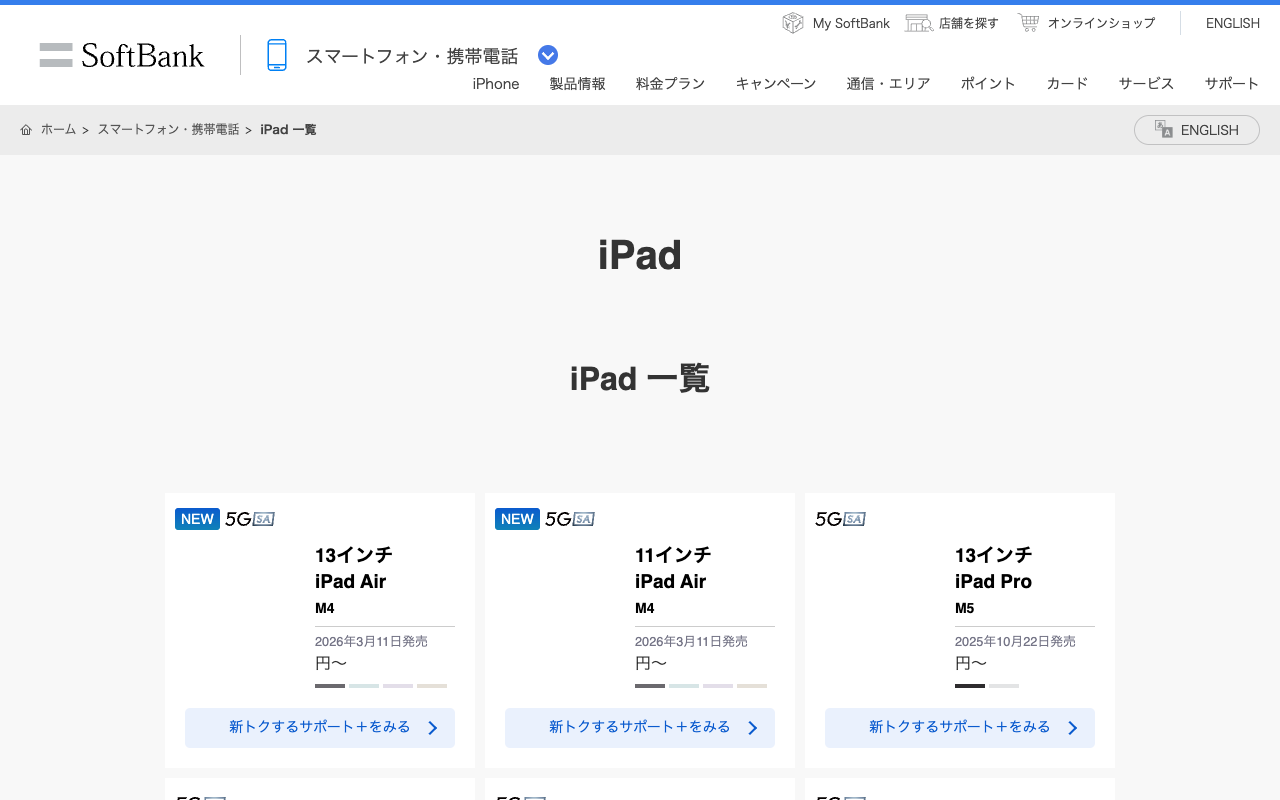Open the 店舗を探す link
The image size is (1280, 800).
point(969,23)
